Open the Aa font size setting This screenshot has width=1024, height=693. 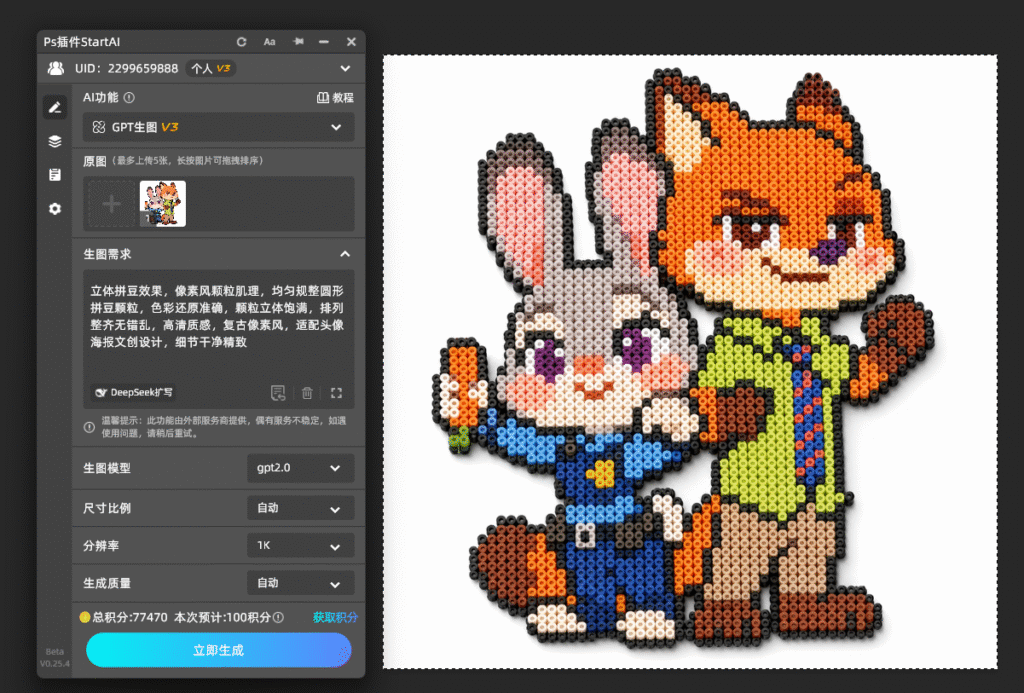point(269,42)
